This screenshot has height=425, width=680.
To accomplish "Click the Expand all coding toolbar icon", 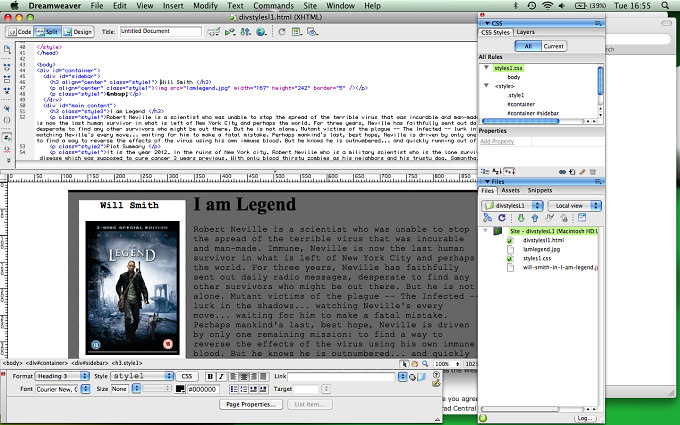I will click(x=7, y=91).
